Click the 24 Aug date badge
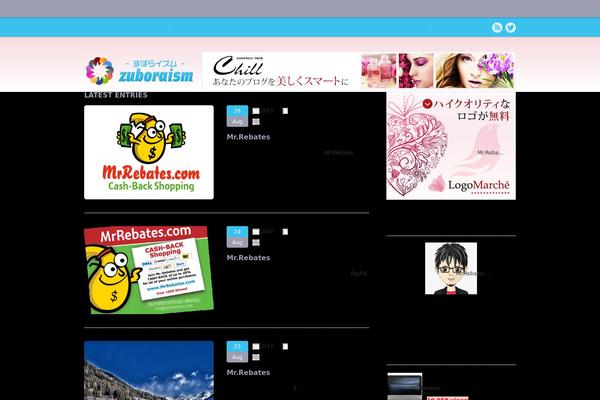Image resolution: width=600 pixels, height=400 pixels. point(237,237)
